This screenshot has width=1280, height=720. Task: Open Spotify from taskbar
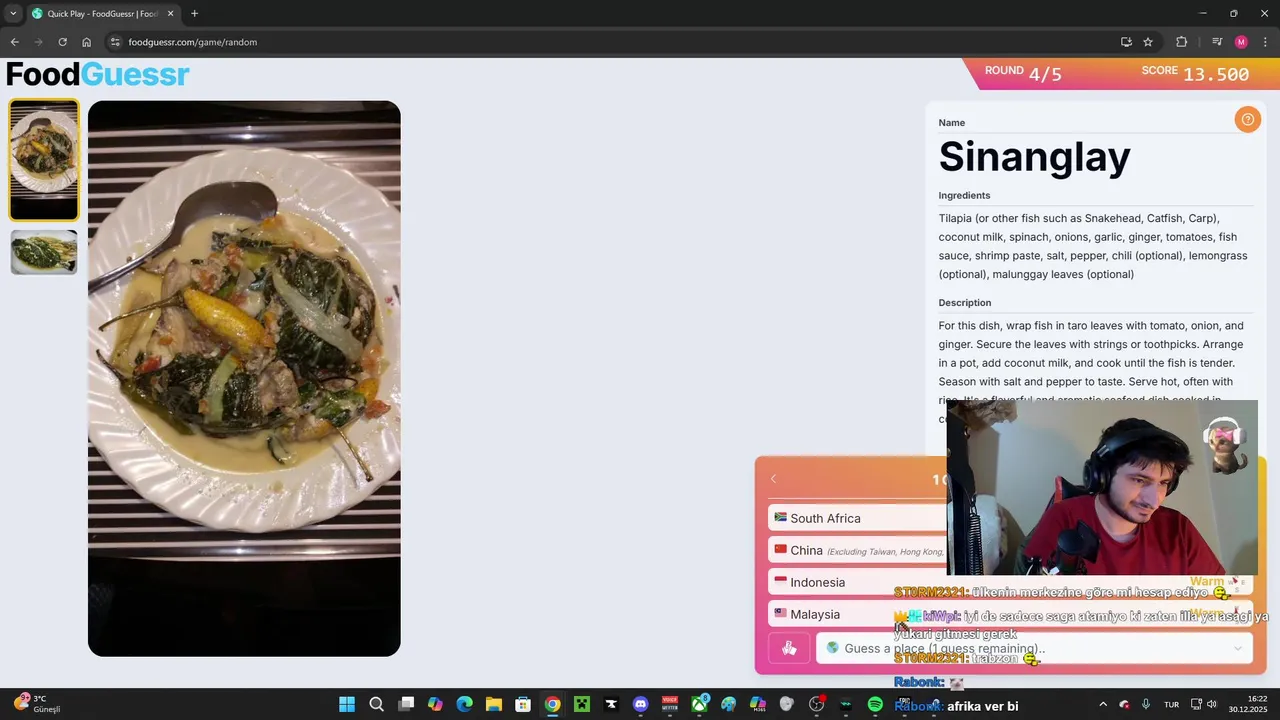click(x=875, y=704)
